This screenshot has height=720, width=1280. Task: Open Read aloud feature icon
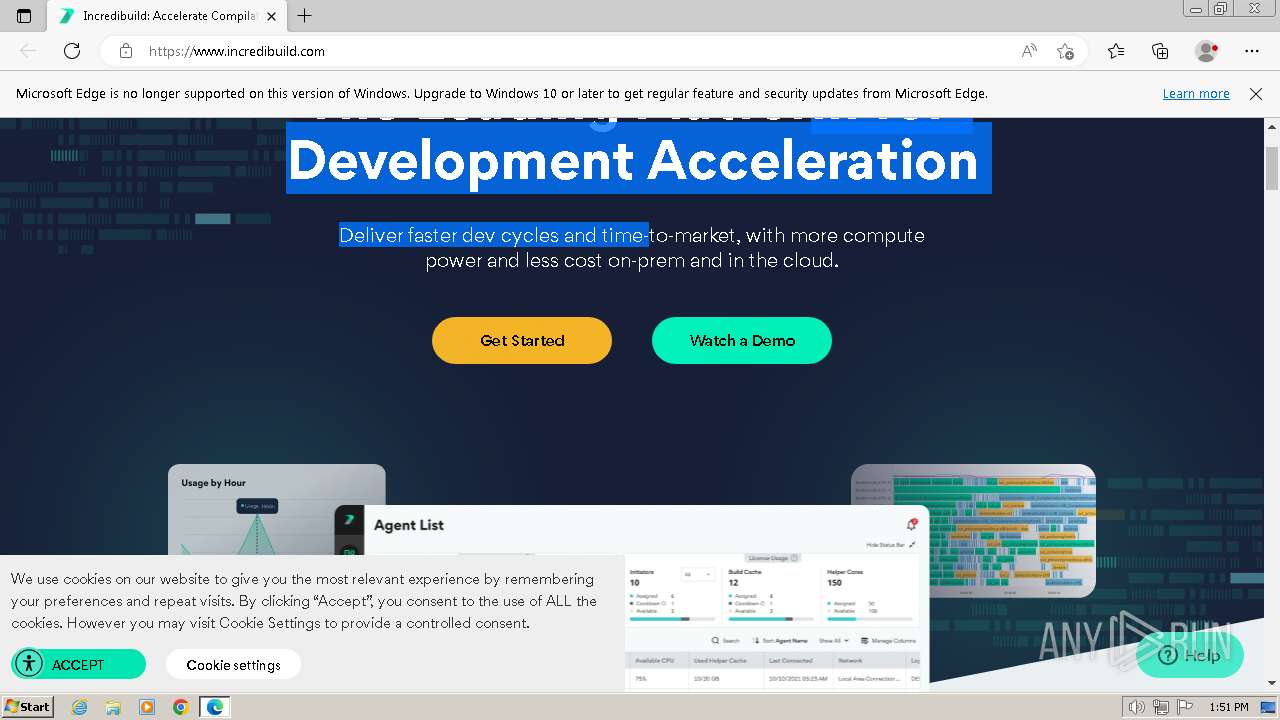[1029, 51]
